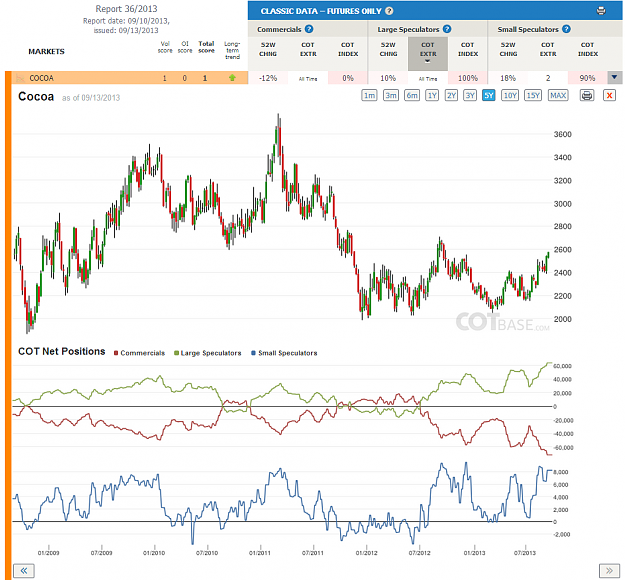625x580 pixels.
Task: Click the printer icon in Classic Data header
Action: [601, 11]
